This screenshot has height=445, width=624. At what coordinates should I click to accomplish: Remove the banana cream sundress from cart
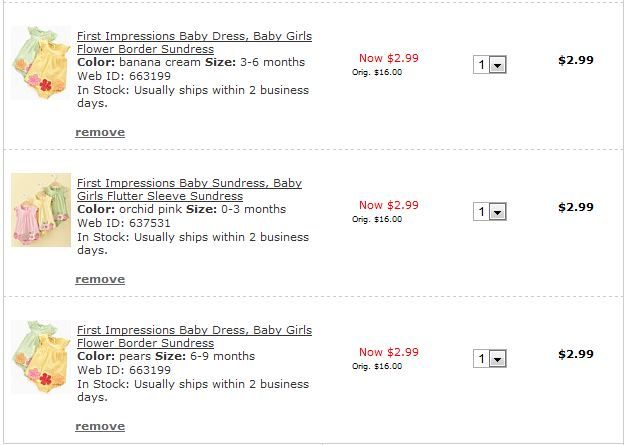click(100, 132)
